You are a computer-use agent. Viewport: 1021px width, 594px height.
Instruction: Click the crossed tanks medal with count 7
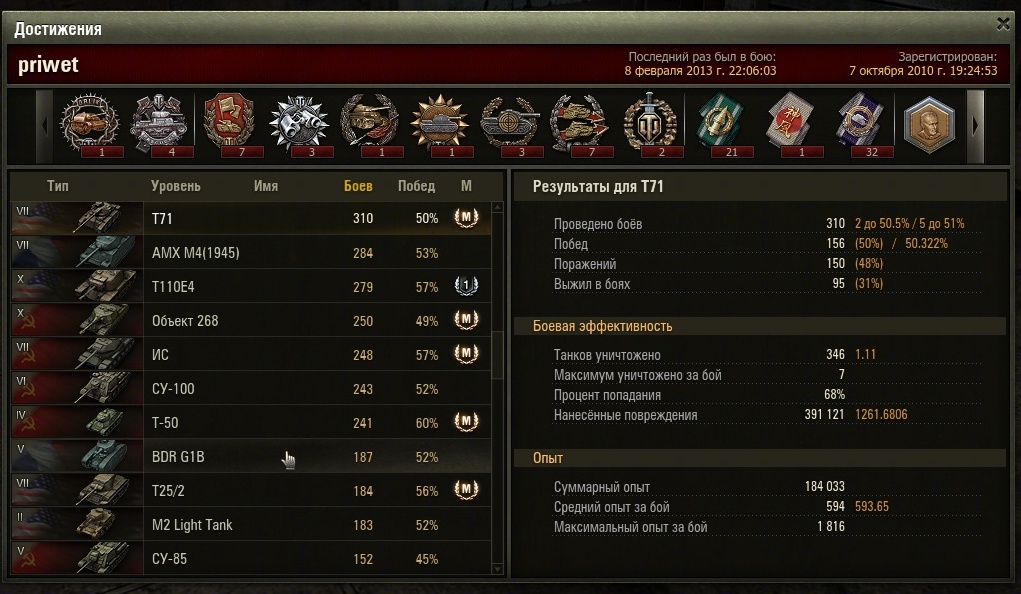tap(579, 123)
